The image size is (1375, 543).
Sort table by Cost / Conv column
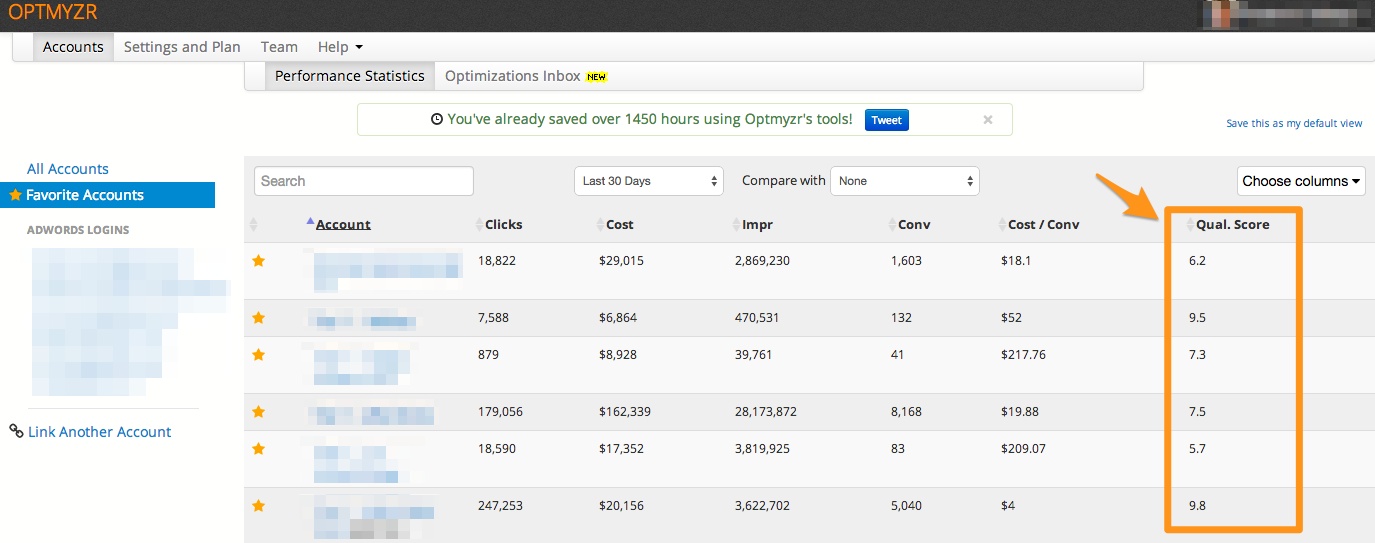click(1043, 224)
